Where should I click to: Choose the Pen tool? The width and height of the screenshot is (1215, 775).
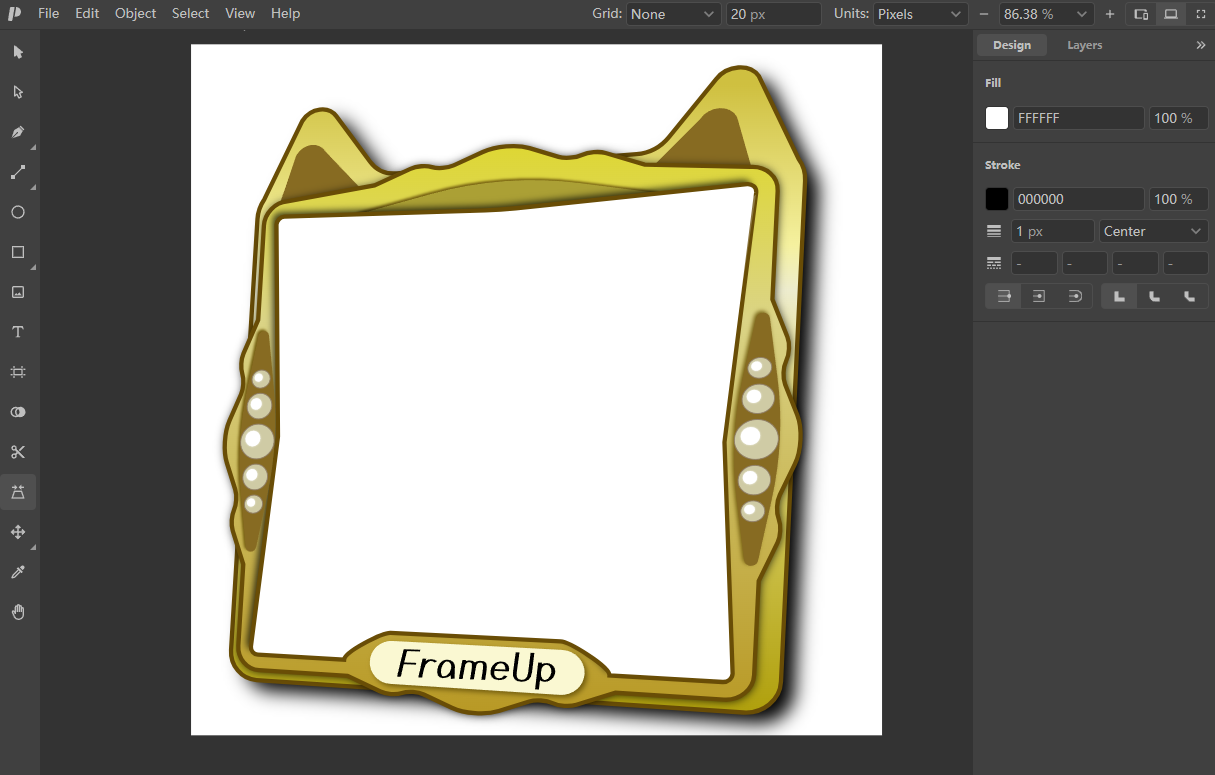pyautogui.click(x=18, y=132)
